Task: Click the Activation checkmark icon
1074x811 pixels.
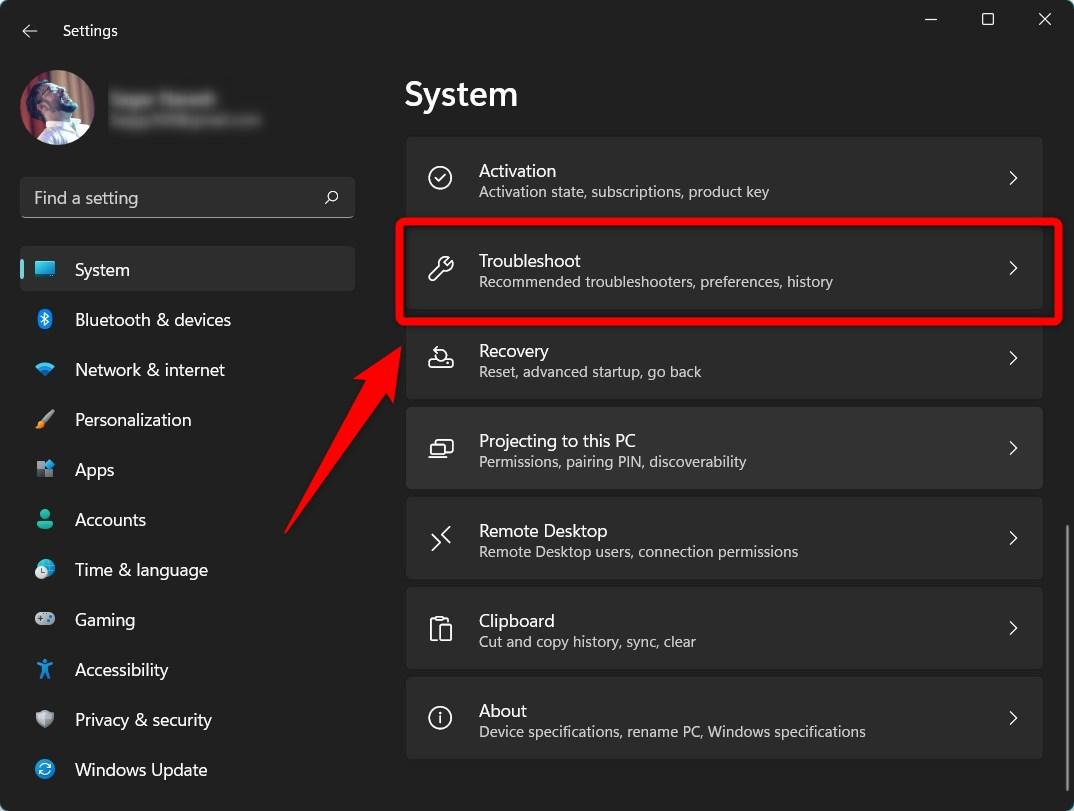Action: (440, 178)
